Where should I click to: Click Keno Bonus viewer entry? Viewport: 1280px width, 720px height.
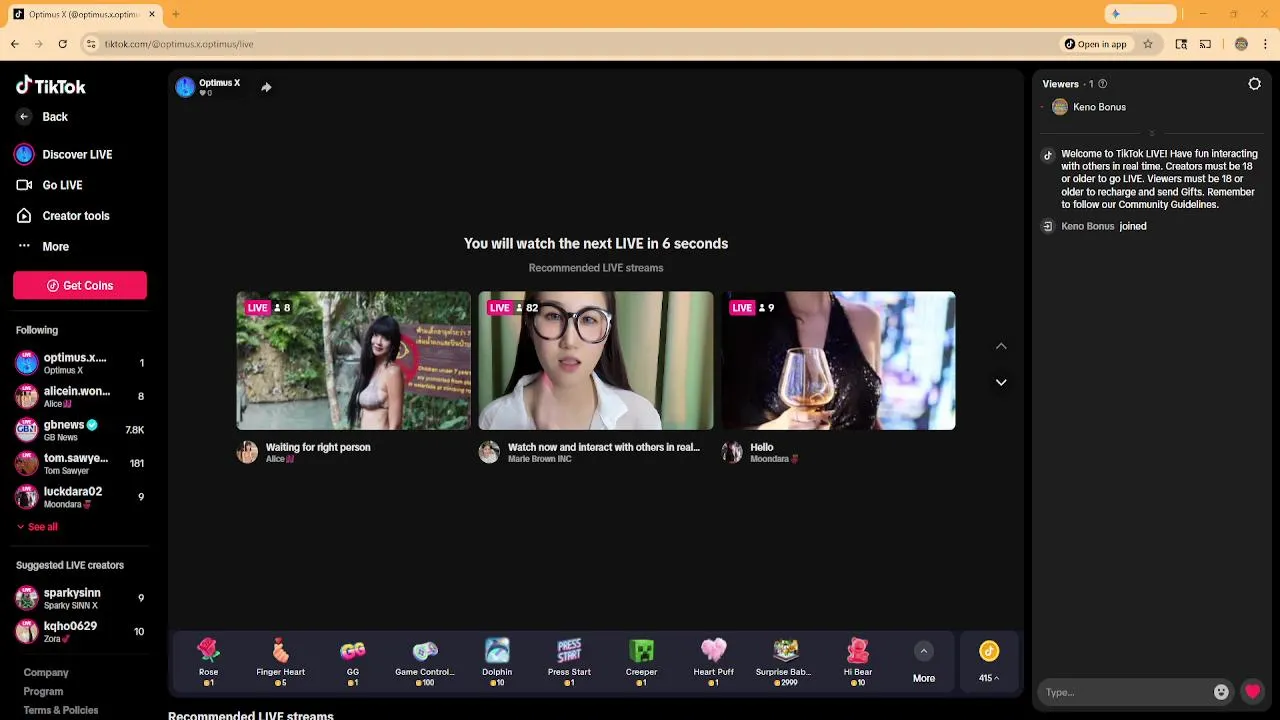point(1089,107)
